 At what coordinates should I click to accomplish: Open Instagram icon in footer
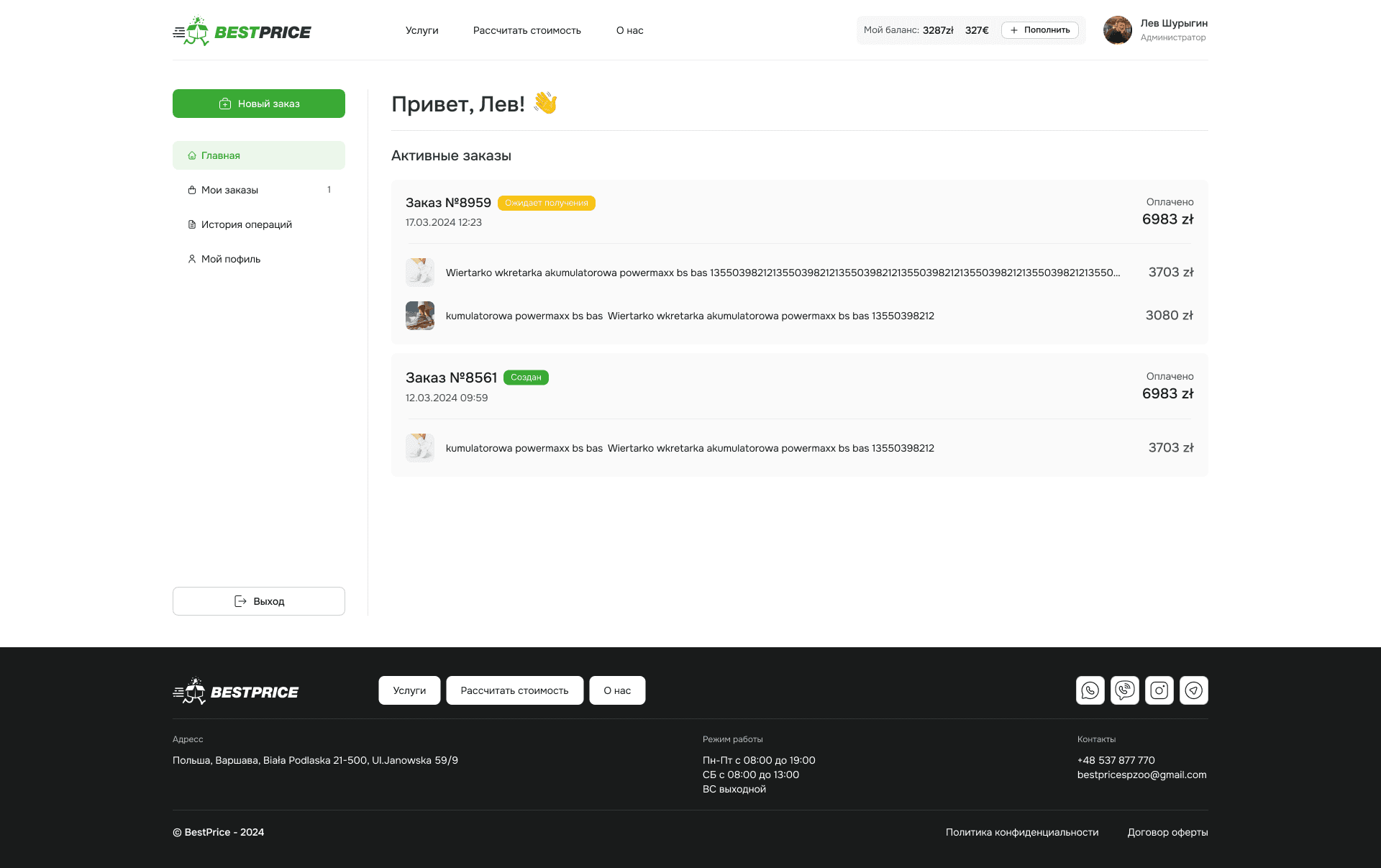tap(1159, 690)
